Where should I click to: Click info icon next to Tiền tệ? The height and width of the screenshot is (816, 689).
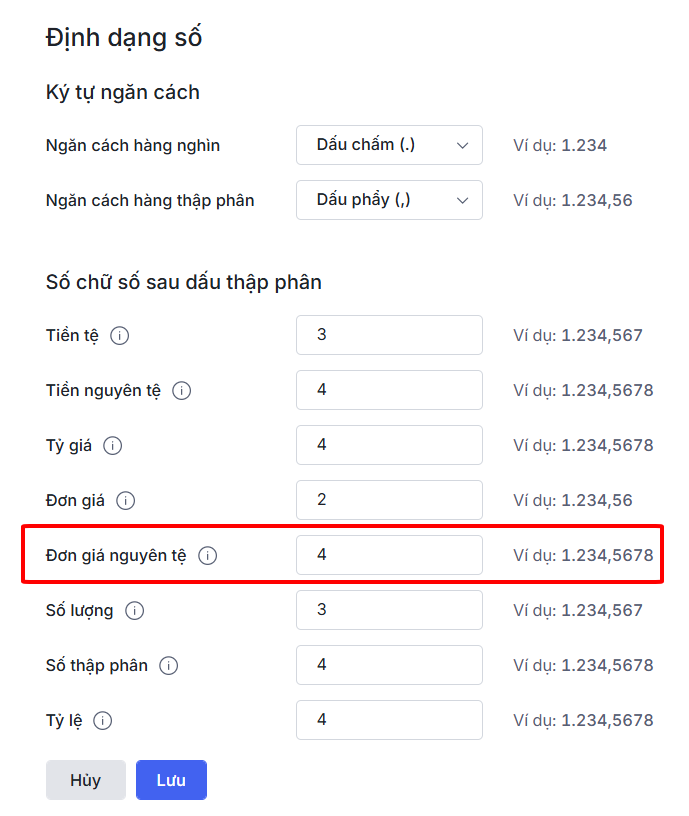click(x=119, y=336)
